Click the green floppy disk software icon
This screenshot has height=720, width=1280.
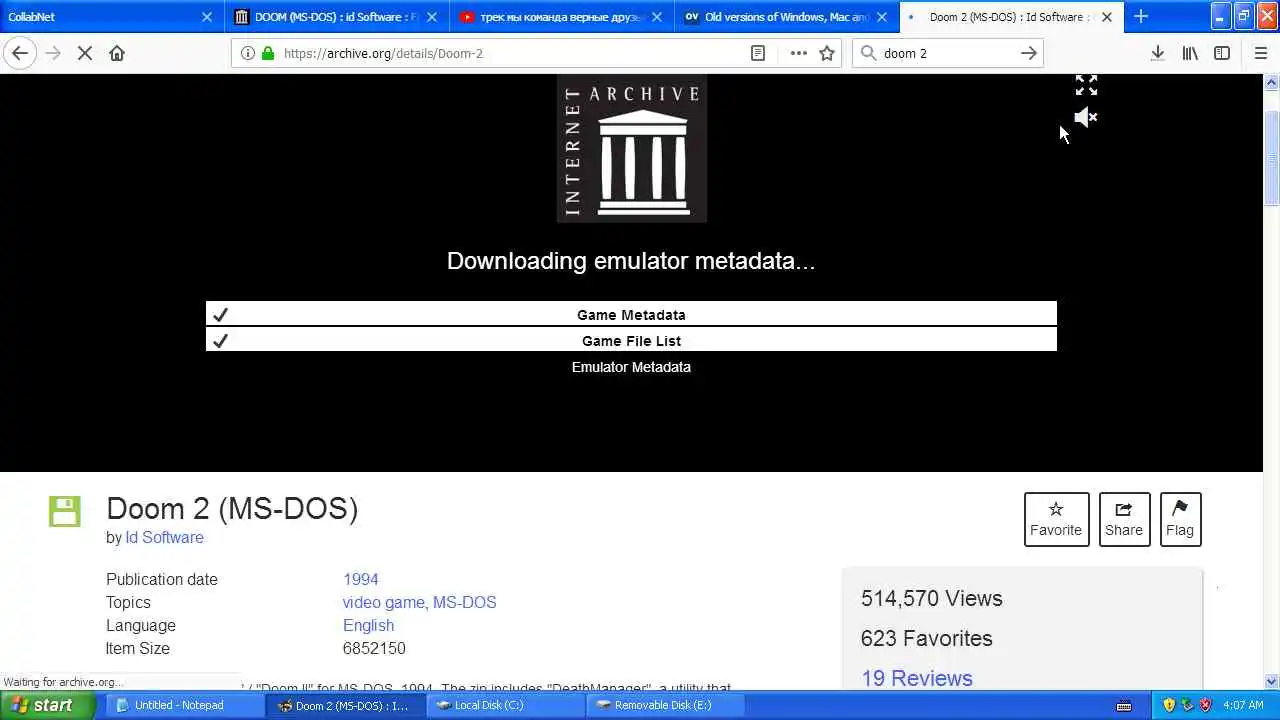pyautogui.click(x=65, y=511)
